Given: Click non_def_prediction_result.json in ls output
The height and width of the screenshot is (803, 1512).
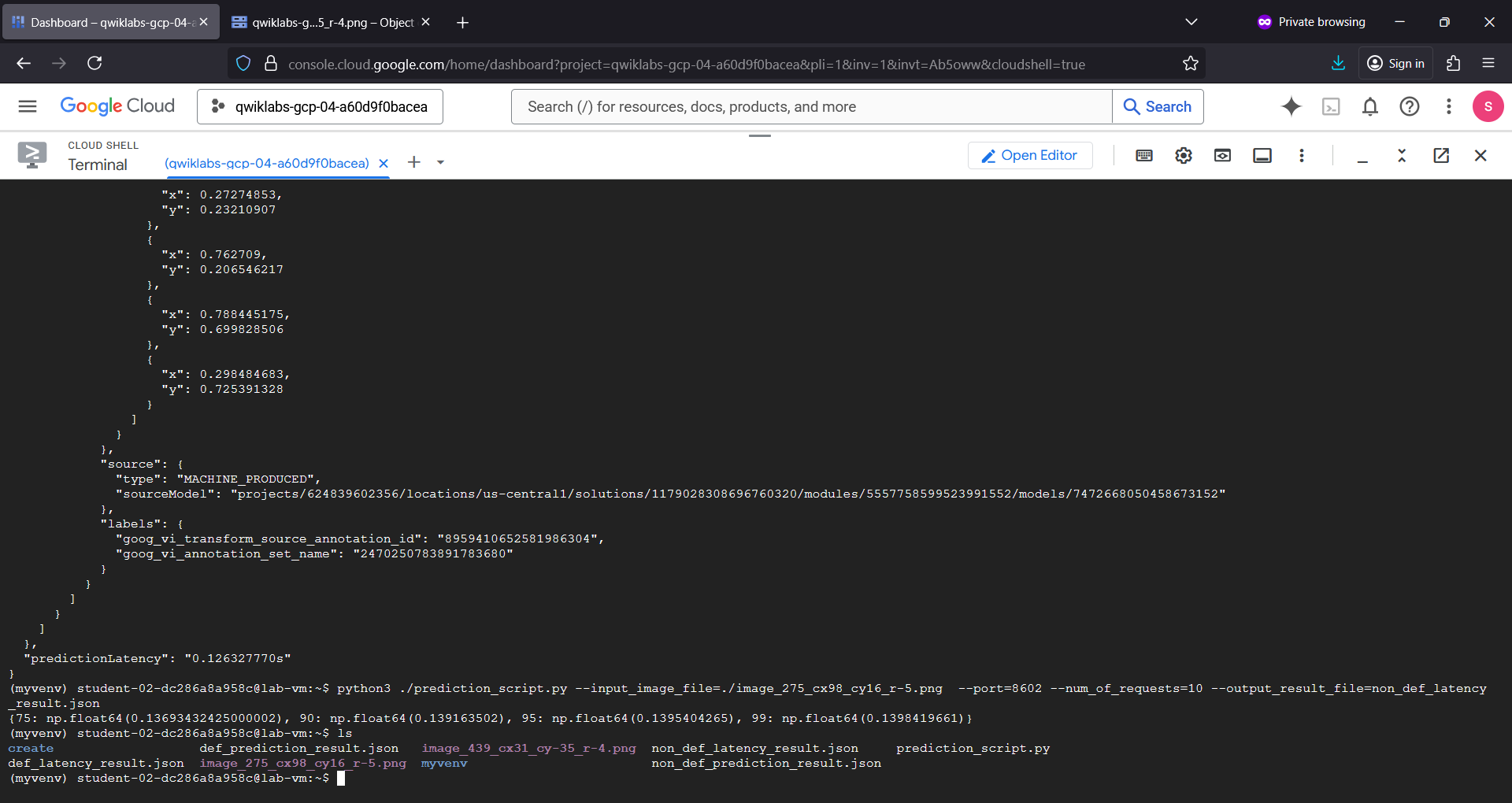Looking at the screenshot, I should tap(766, 763).
